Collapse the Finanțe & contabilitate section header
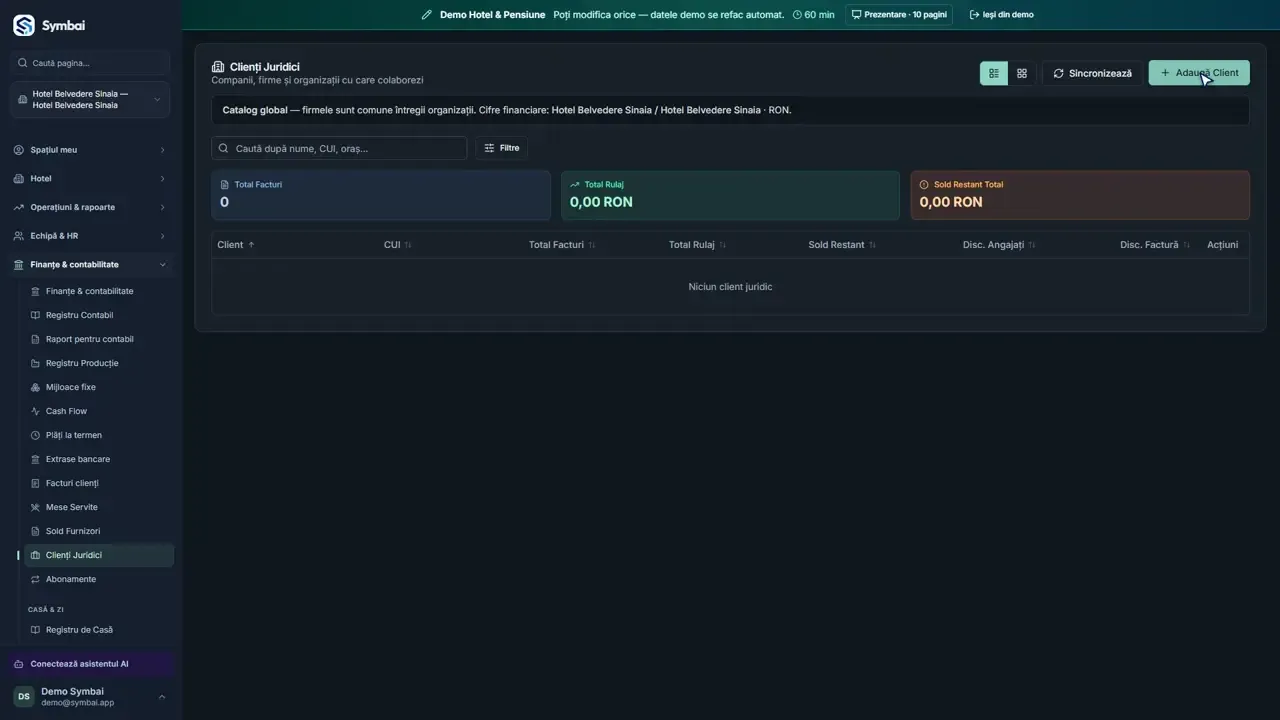This screenshot has height=720, width=1280. tap(90, 265)
